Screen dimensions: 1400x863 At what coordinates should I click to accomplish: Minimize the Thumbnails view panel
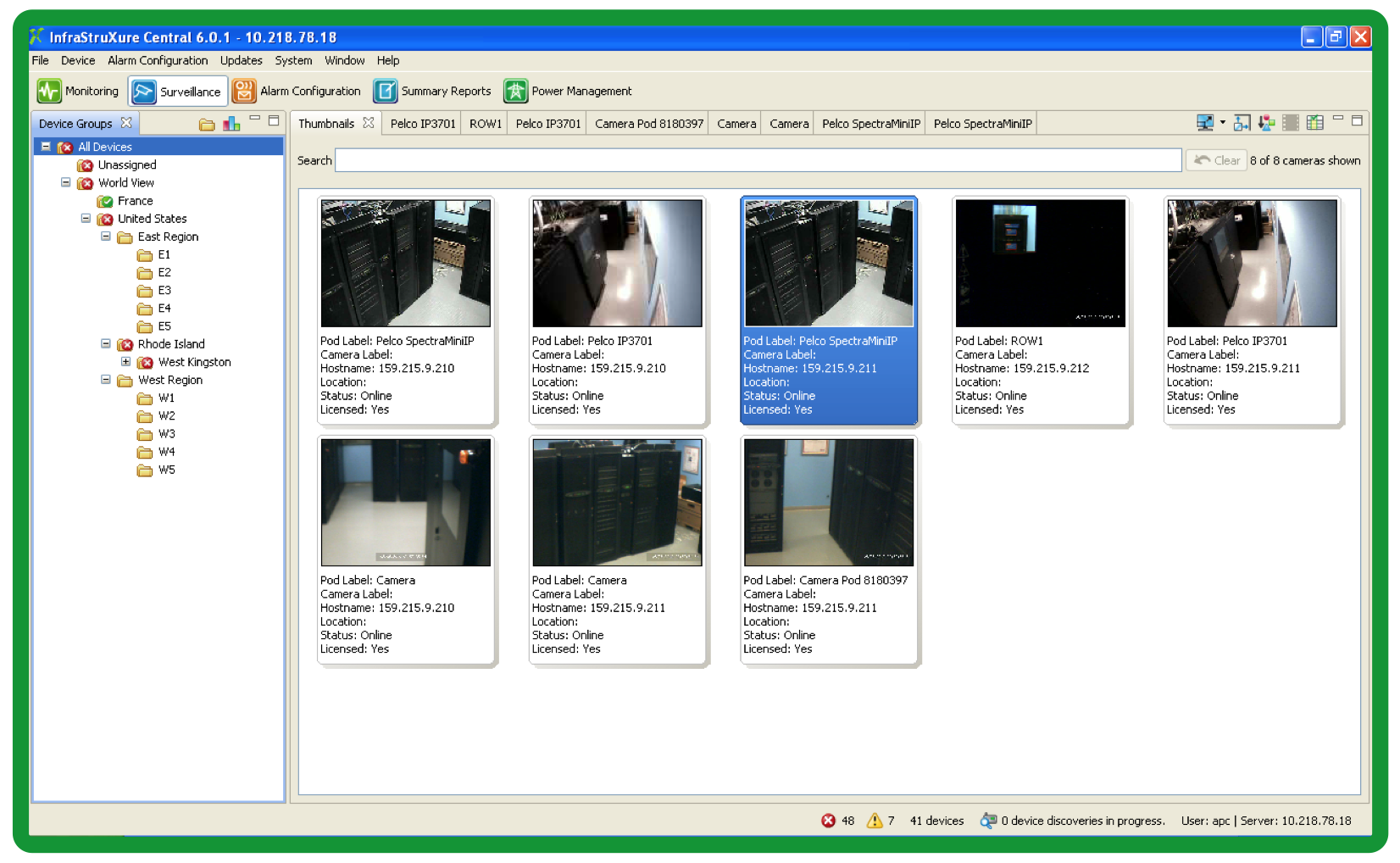pos(1338,120)
